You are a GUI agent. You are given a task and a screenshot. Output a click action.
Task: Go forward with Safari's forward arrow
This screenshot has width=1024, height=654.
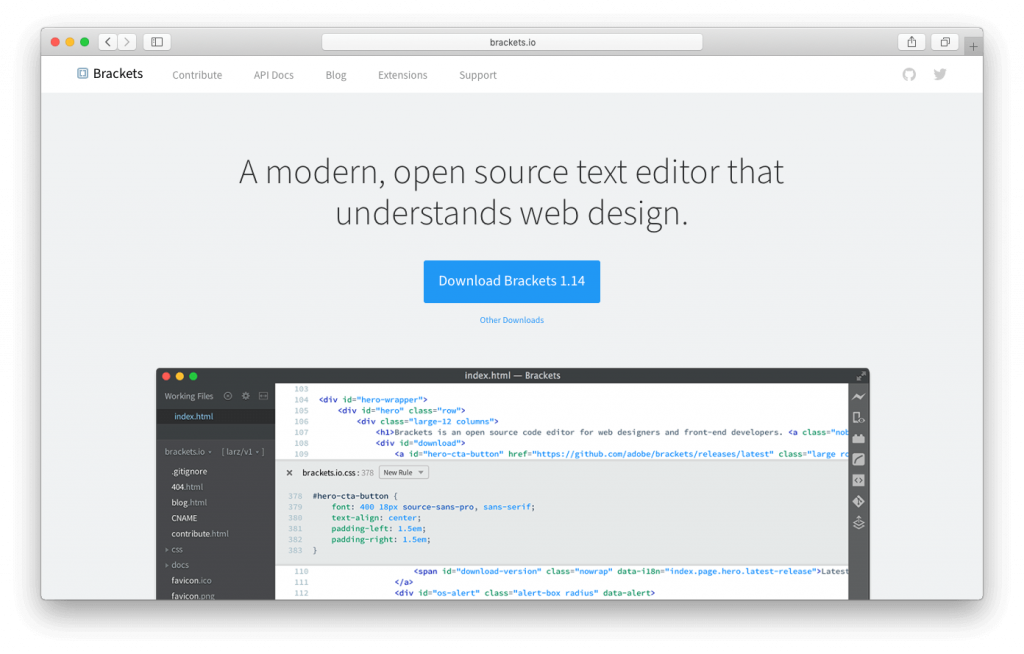[x=127, y=42]
